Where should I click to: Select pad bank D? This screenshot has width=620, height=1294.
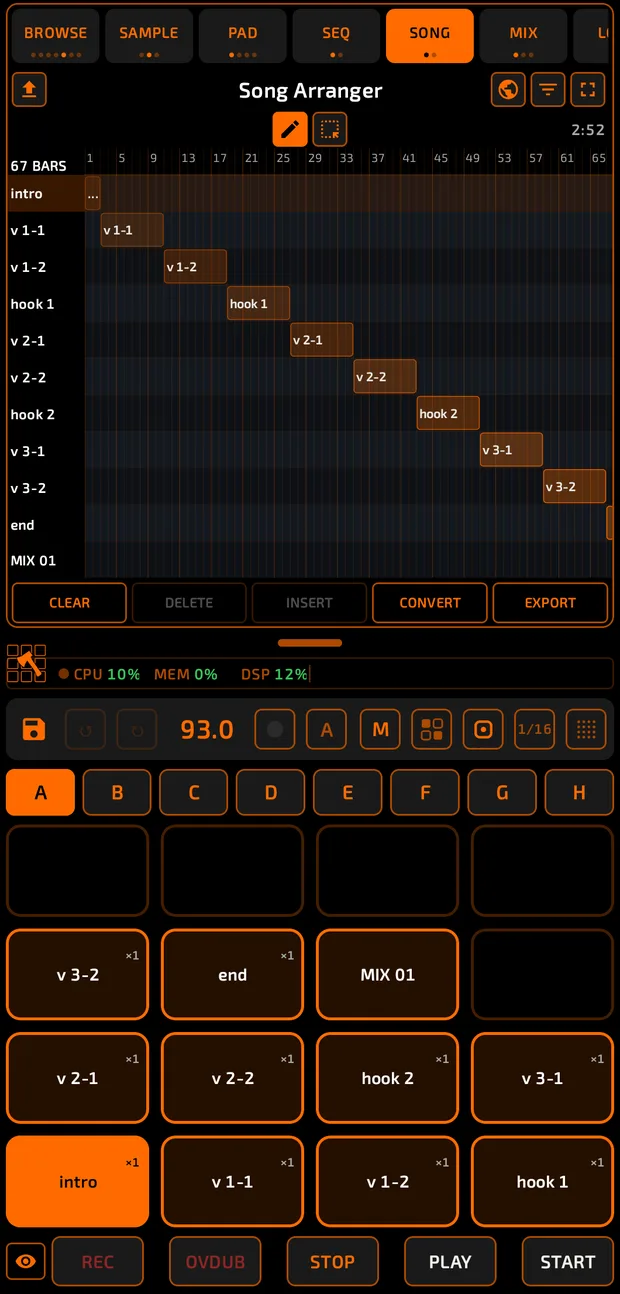tap(271, 793)
